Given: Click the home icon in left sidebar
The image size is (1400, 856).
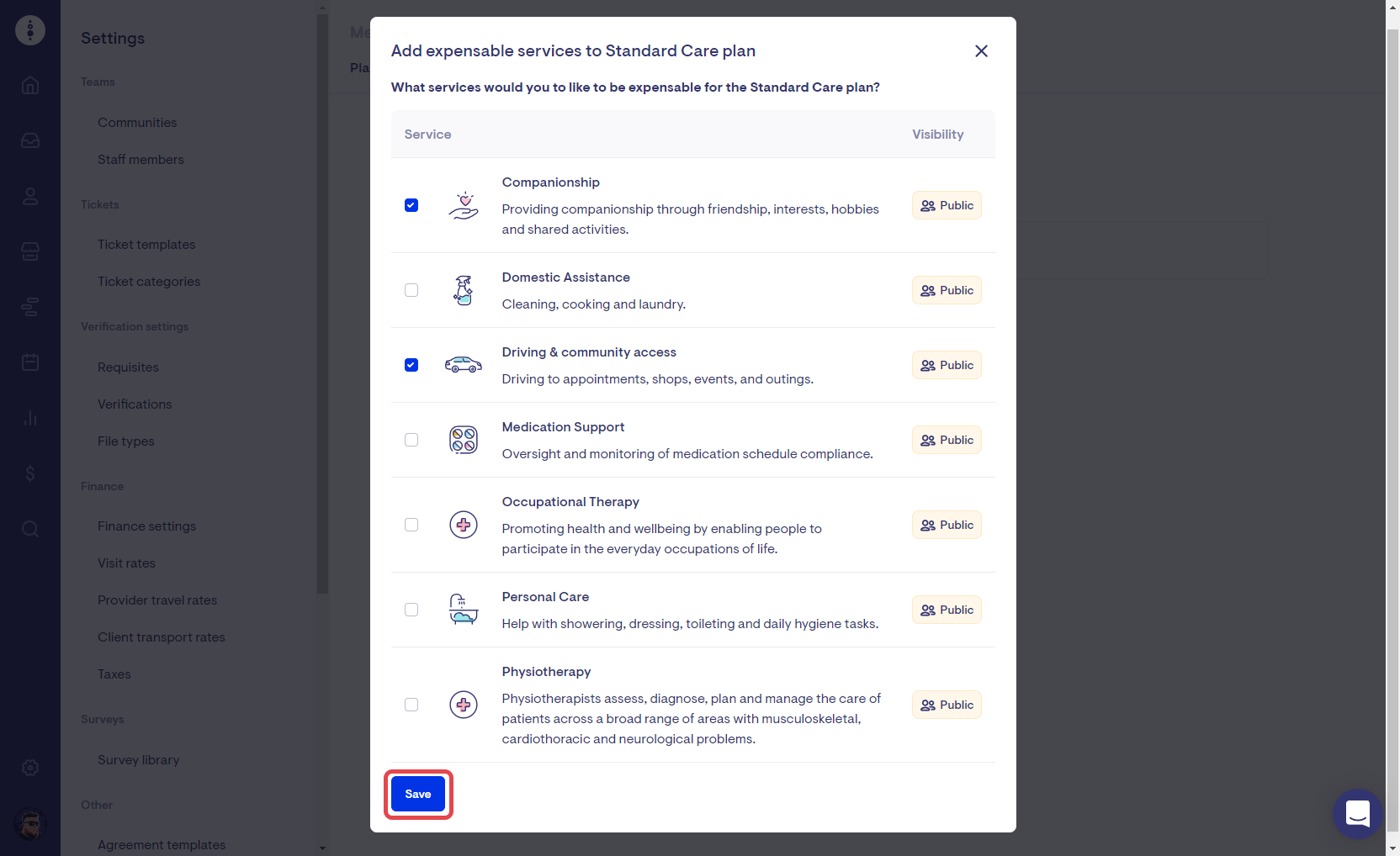Looking at the screenshot, I should pyautogui.click(x=30, y=85).
